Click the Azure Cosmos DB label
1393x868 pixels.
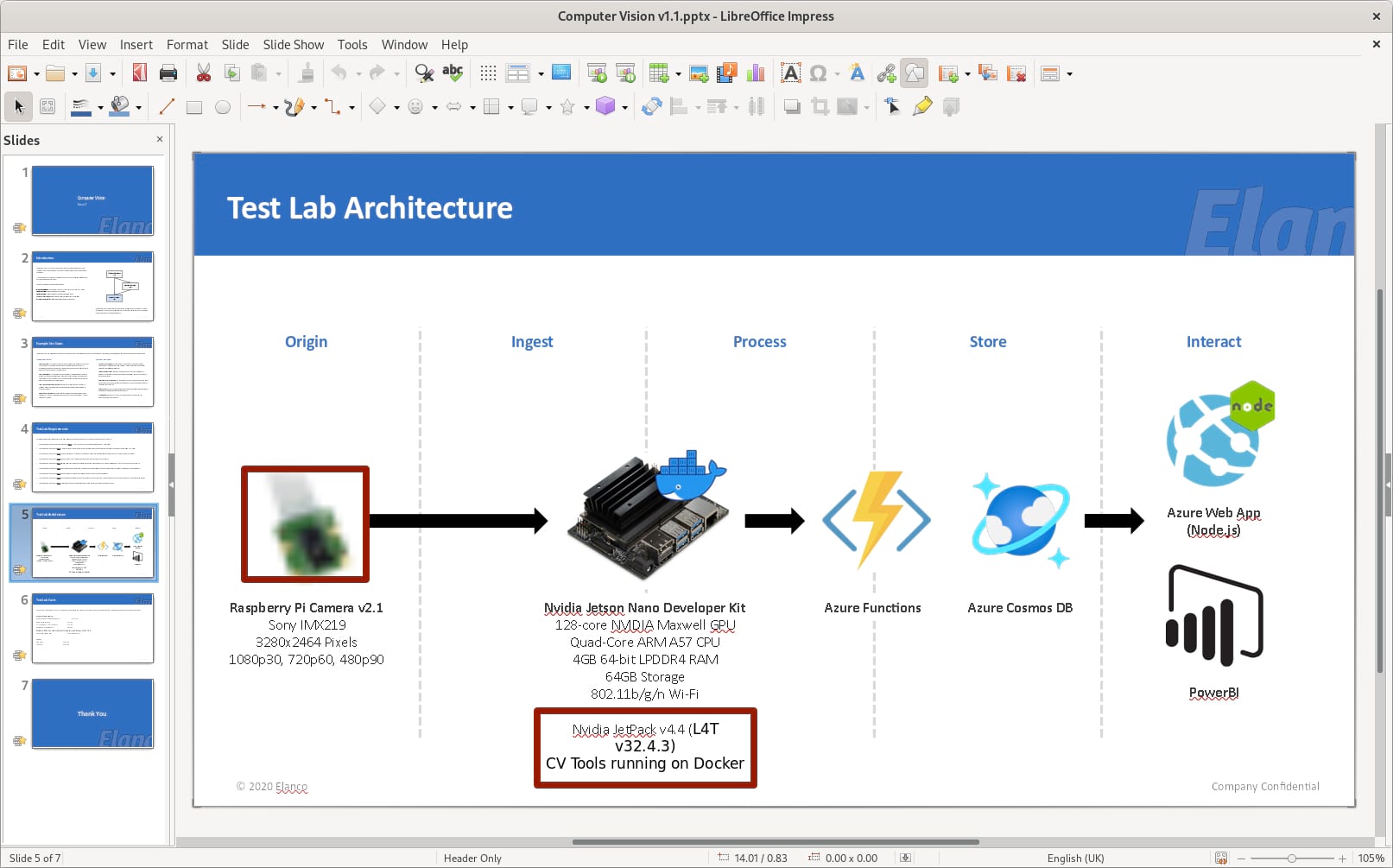click(1020, 608)
